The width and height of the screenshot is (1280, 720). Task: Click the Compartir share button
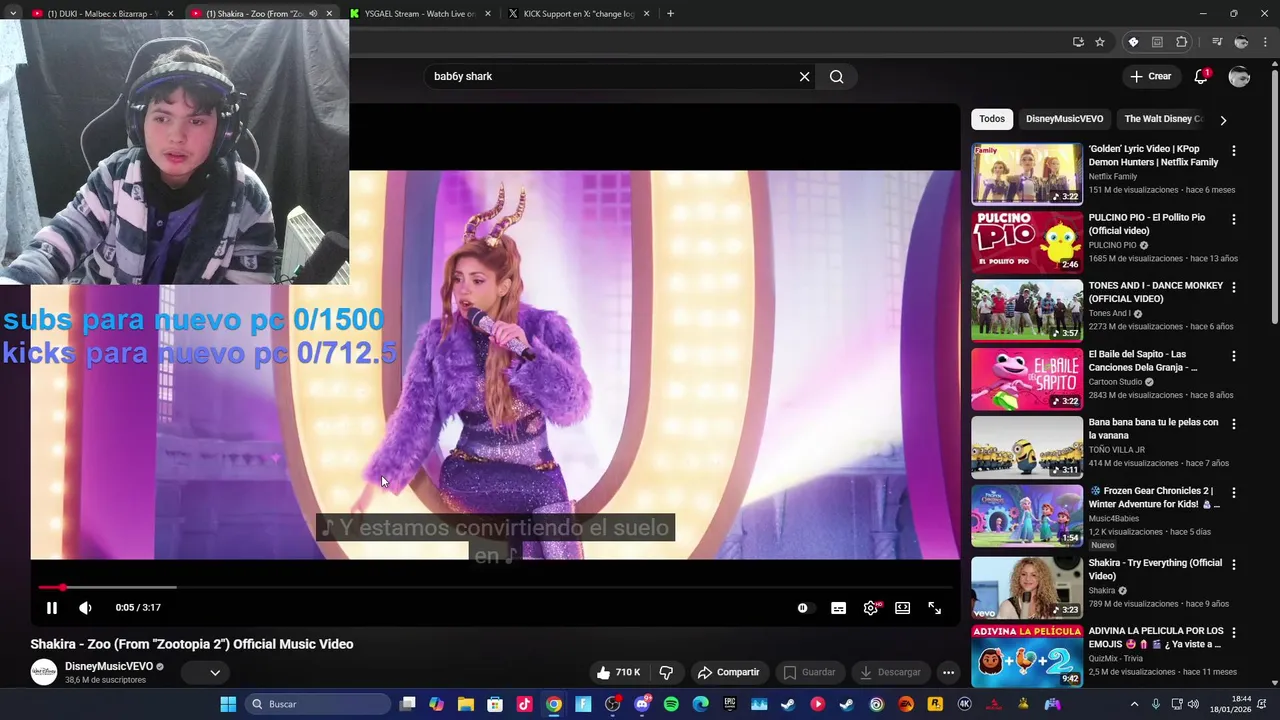(728, 672)
